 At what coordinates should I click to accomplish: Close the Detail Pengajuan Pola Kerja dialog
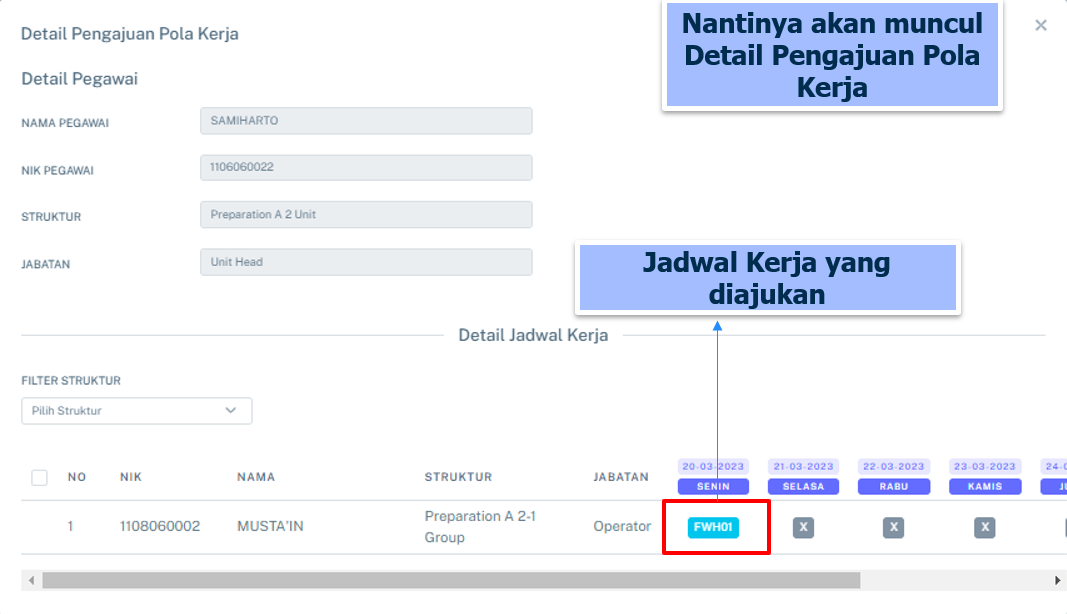1041,26
